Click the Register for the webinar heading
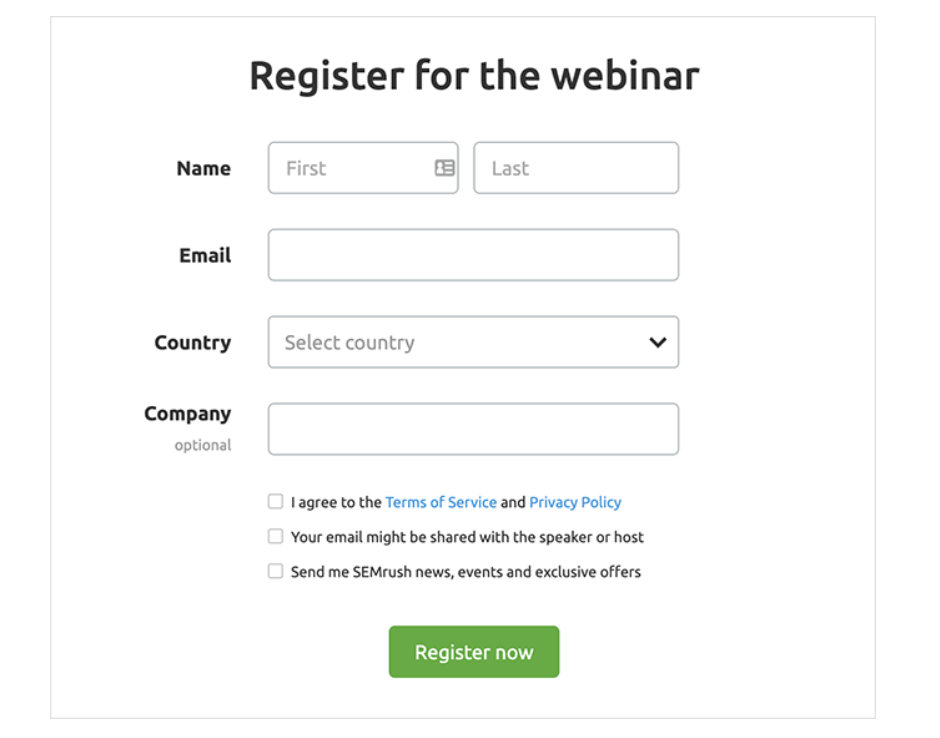Viewport: 940px width, 738px height. point(473,76)
